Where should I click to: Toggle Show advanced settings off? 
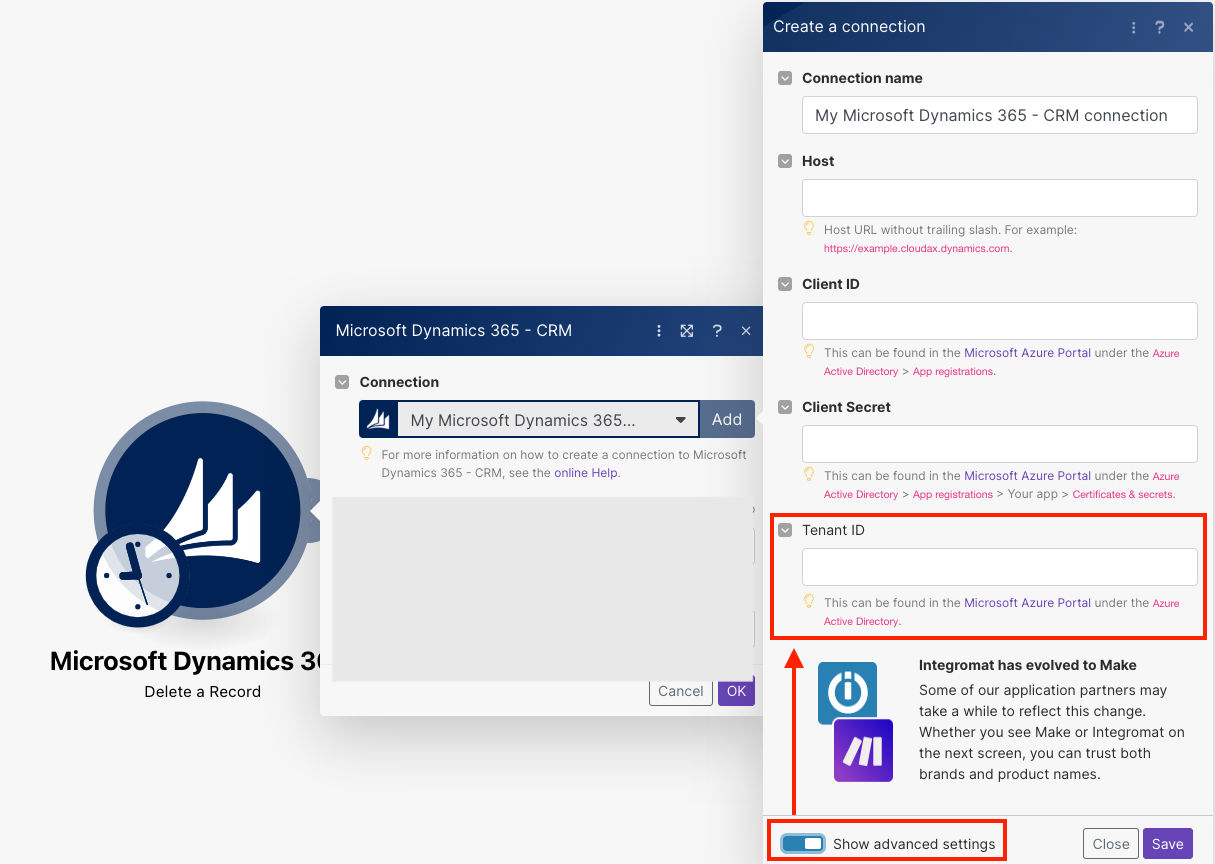pos(803,842)
